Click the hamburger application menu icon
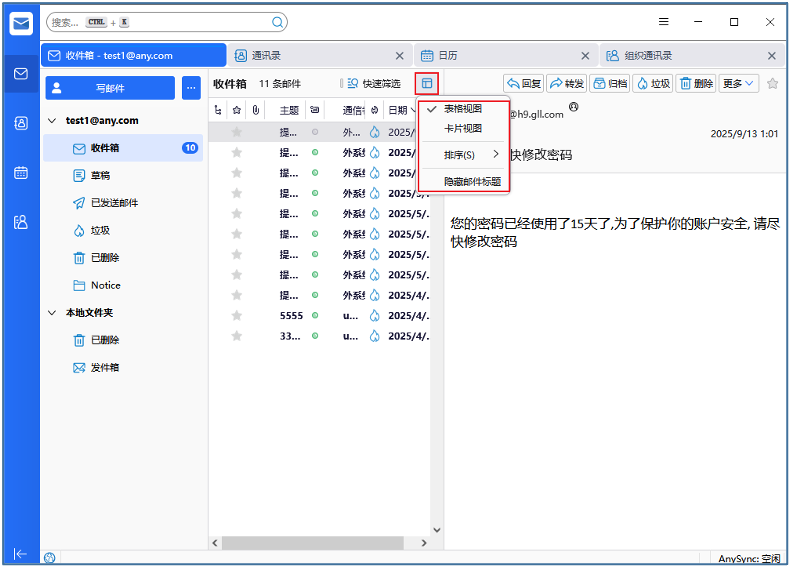Image resolution: width=789 pixels, height=566 pixels. [664, 22]
